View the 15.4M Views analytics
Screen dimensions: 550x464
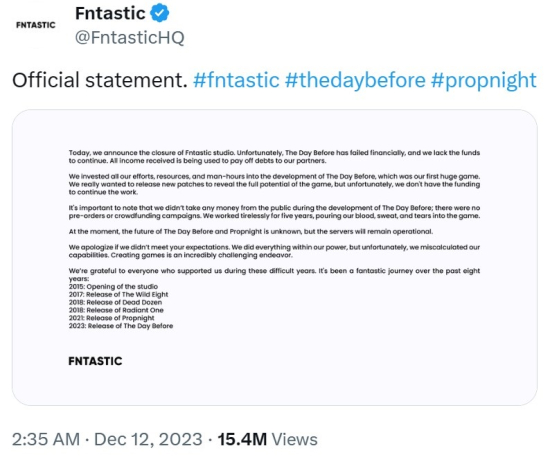(x=267, y=439)
